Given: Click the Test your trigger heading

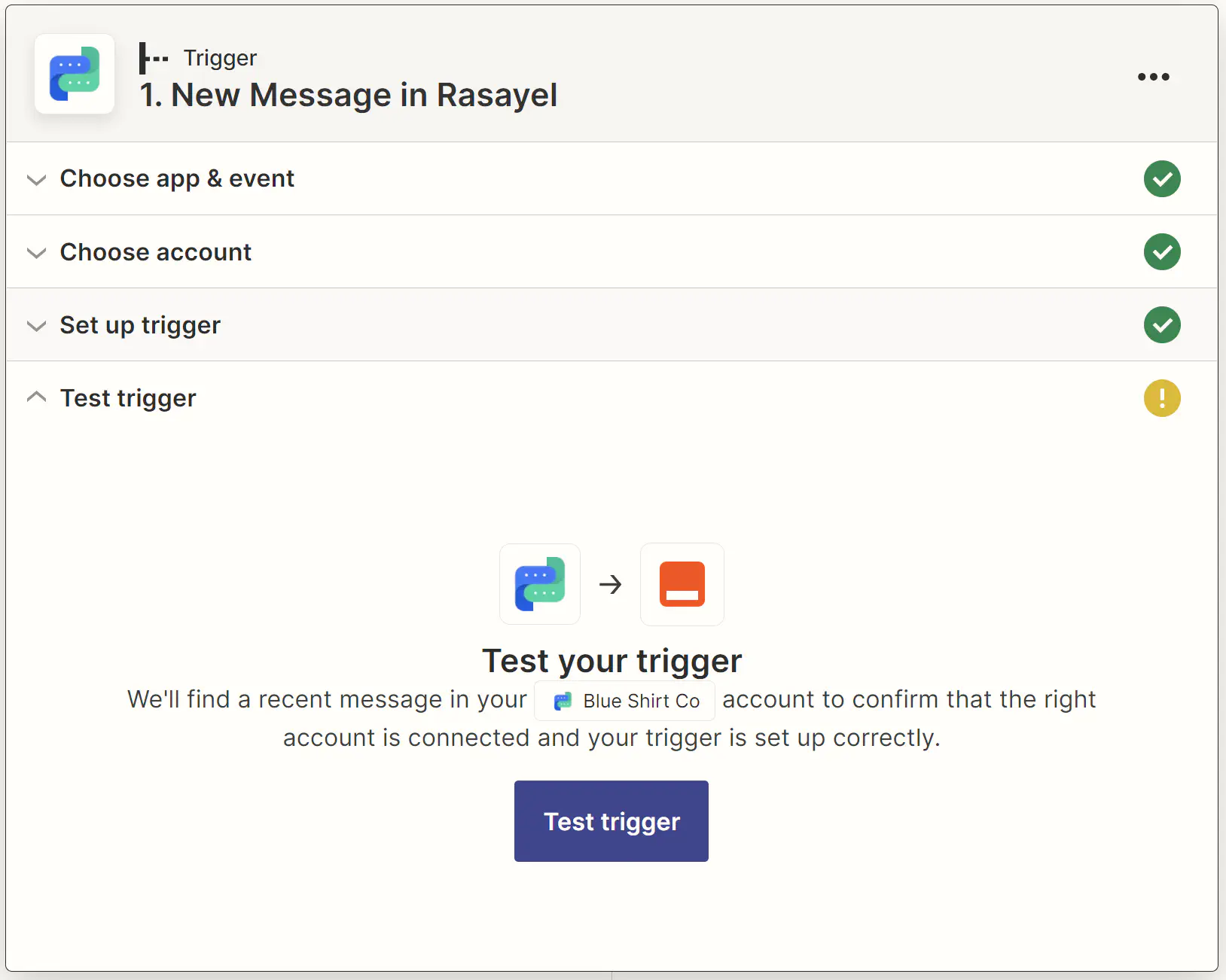Looking at the screenshot, I should tap(611, 660).
